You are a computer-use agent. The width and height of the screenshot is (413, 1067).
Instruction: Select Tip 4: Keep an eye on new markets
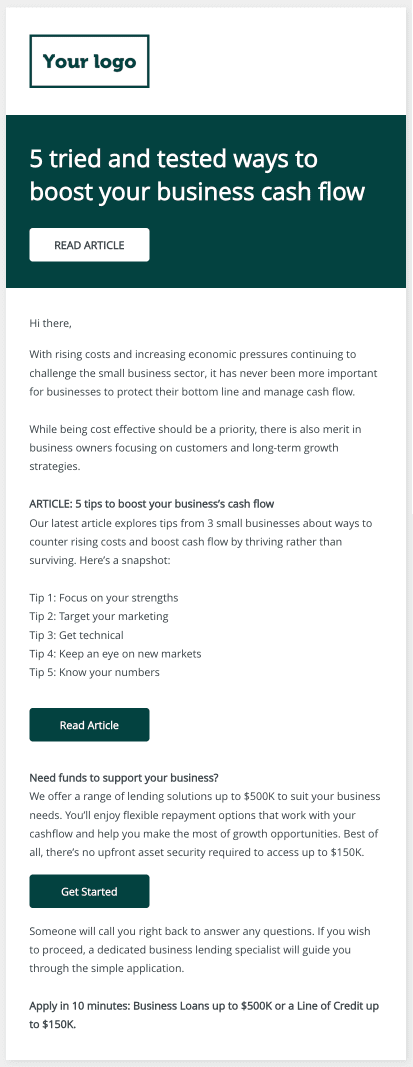pos(116,653)
